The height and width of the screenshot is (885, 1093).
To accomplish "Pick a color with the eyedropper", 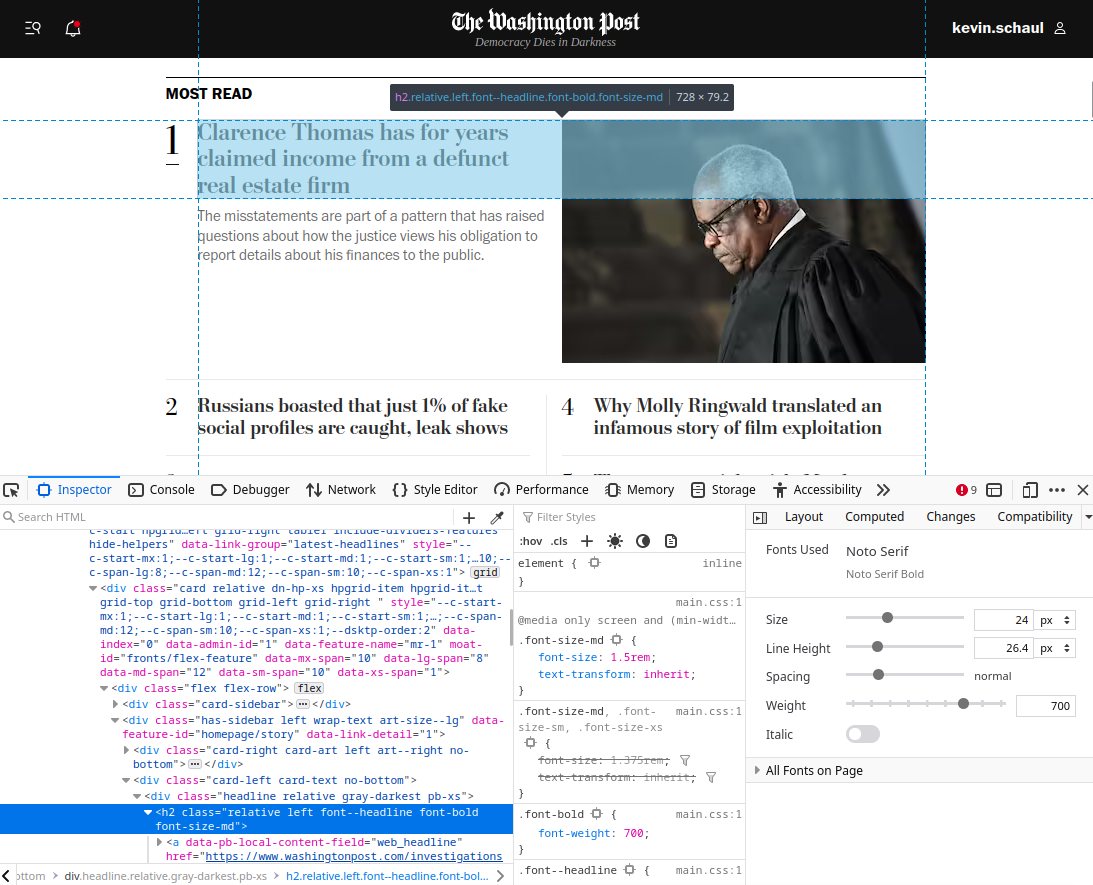I will pyautogui.click(x=497, y=518).
